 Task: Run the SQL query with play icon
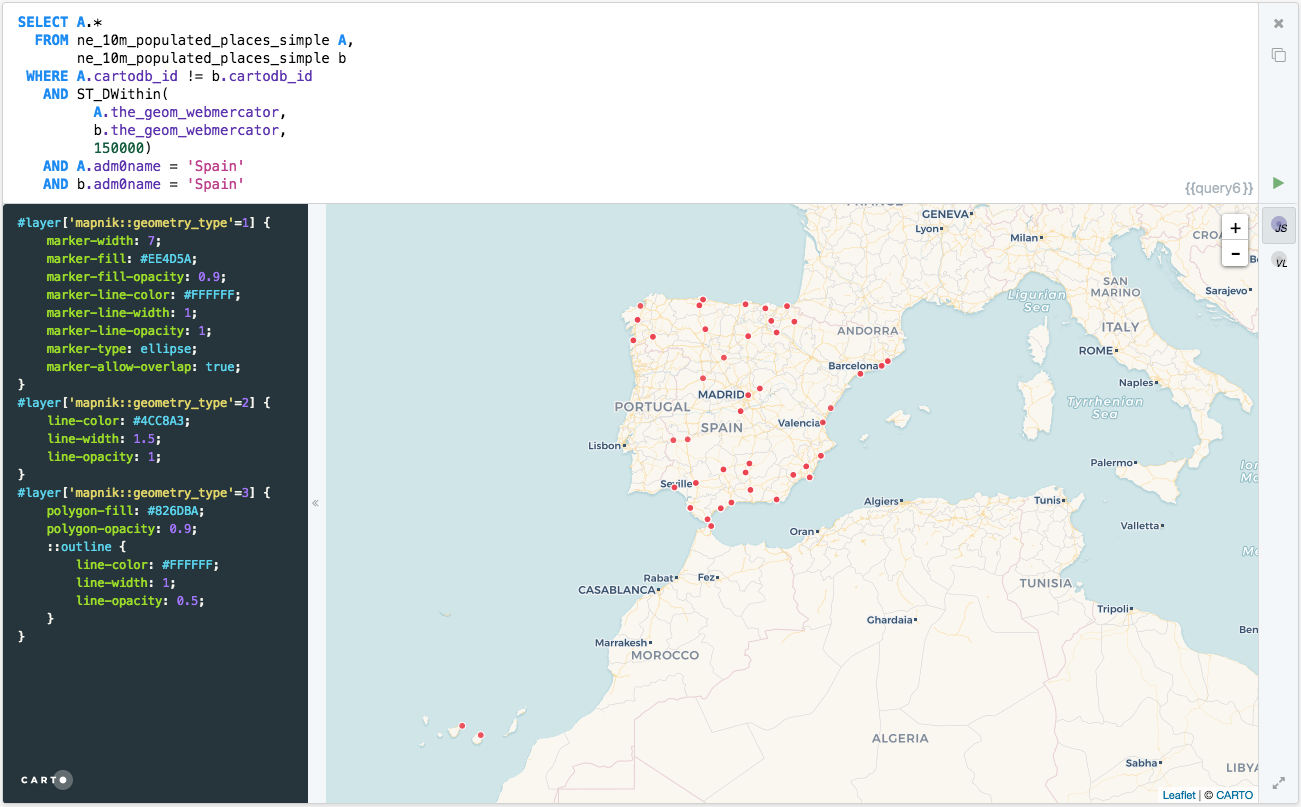click(1278, 183)
